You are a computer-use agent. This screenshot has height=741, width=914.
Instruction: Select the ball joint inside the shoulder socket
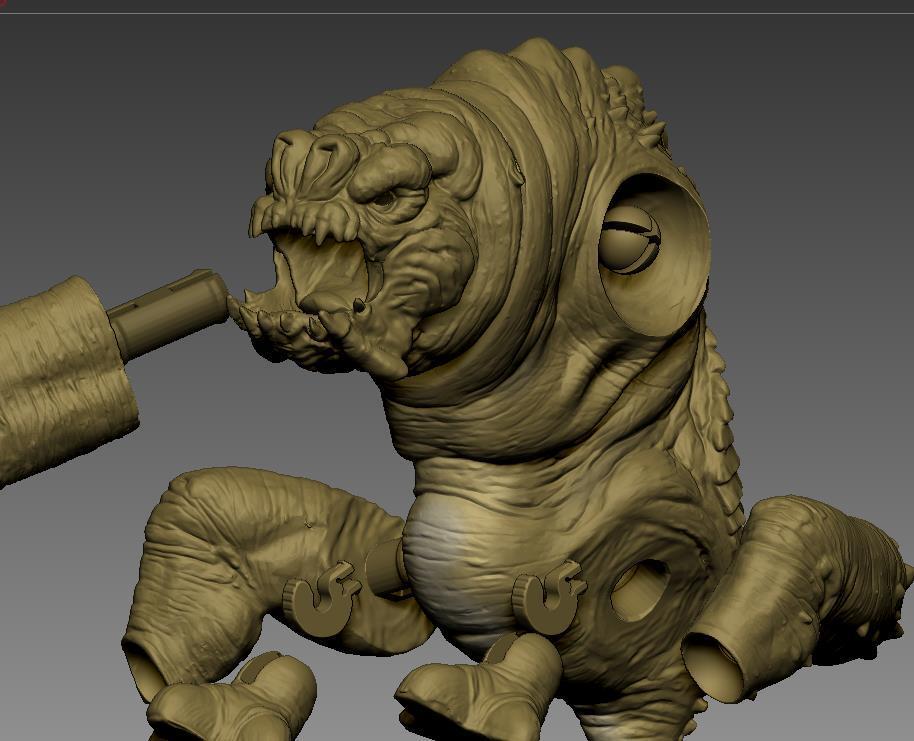[630, 239]
